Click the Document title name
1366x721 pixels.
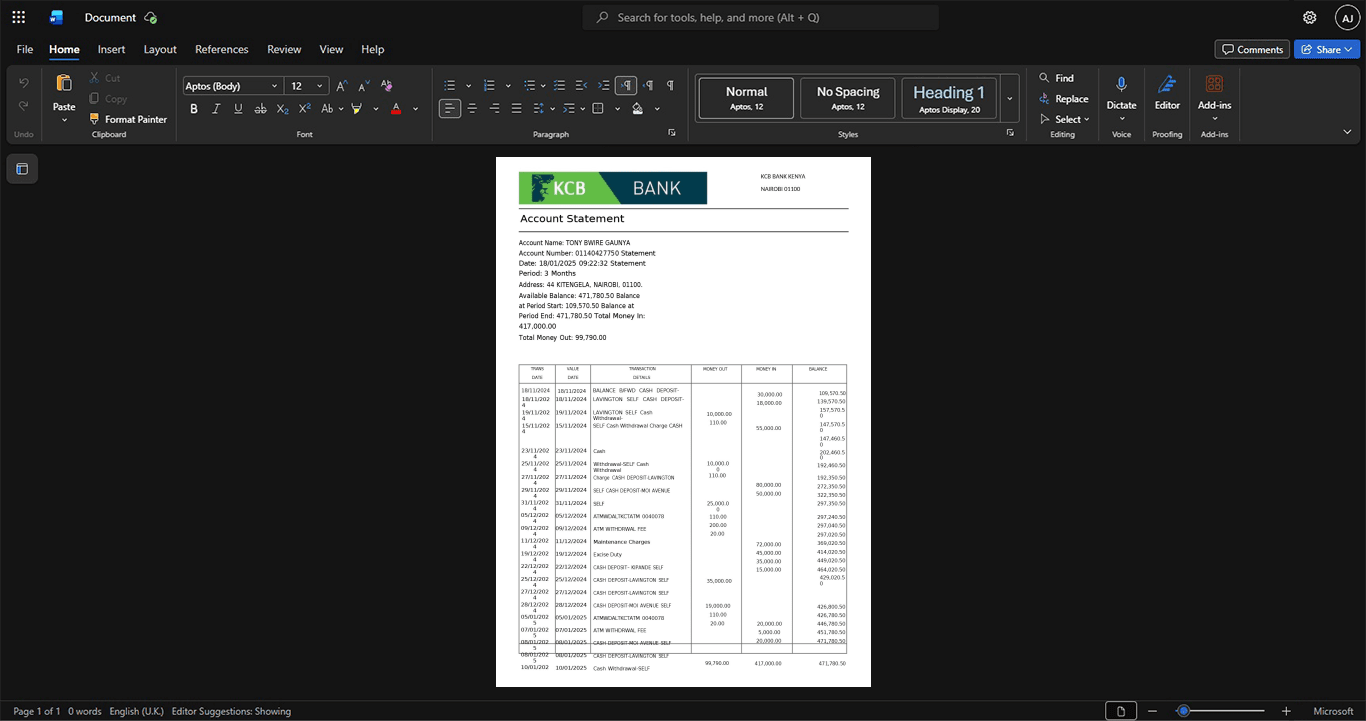(110, 17)
